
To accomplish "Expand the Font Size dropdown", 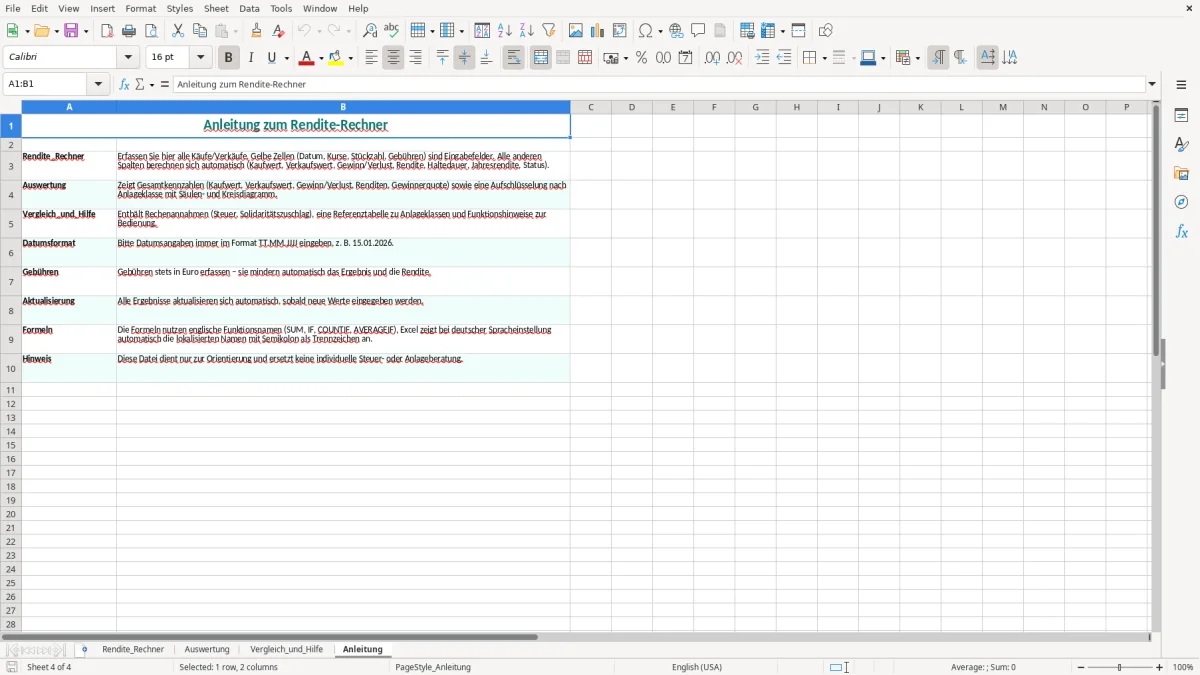I will 201,58.
